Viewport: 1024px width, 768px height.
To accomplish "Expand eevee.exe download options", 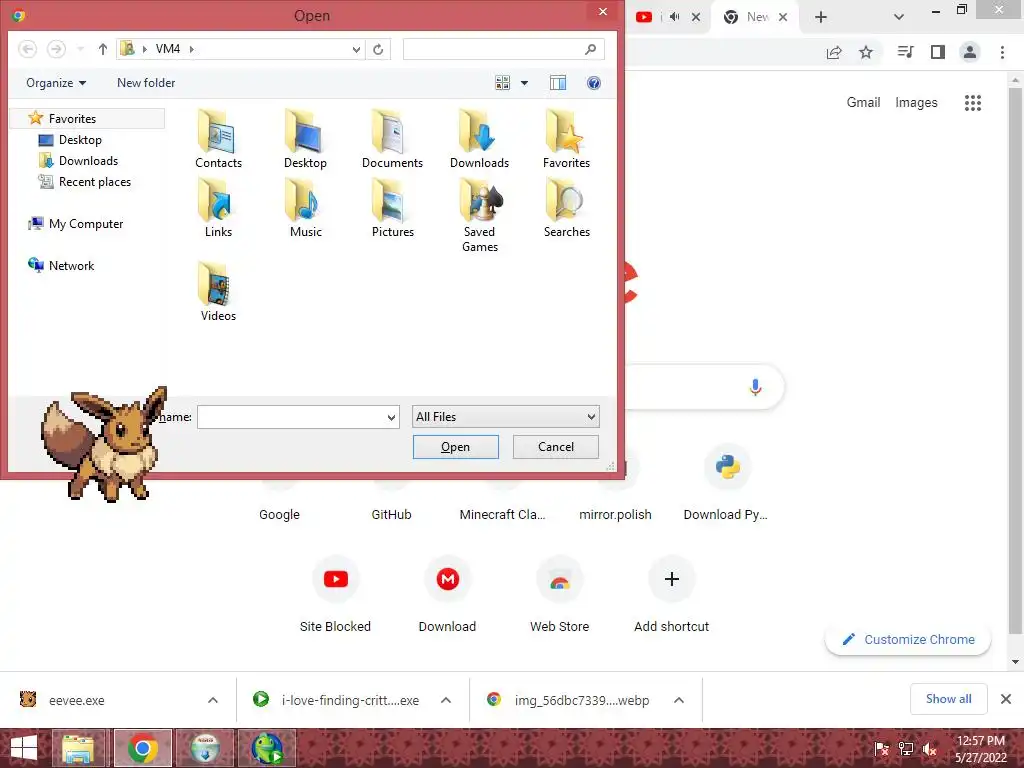I will tap(213, 700).
